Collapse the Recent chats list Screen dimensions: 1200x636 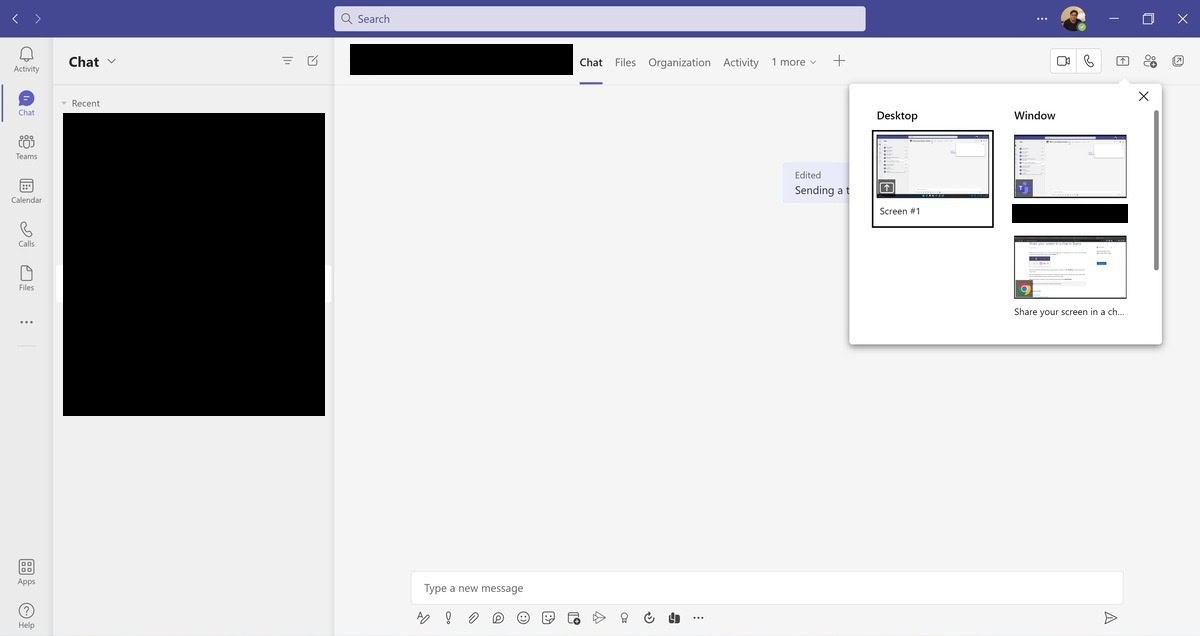click(65, 104)
